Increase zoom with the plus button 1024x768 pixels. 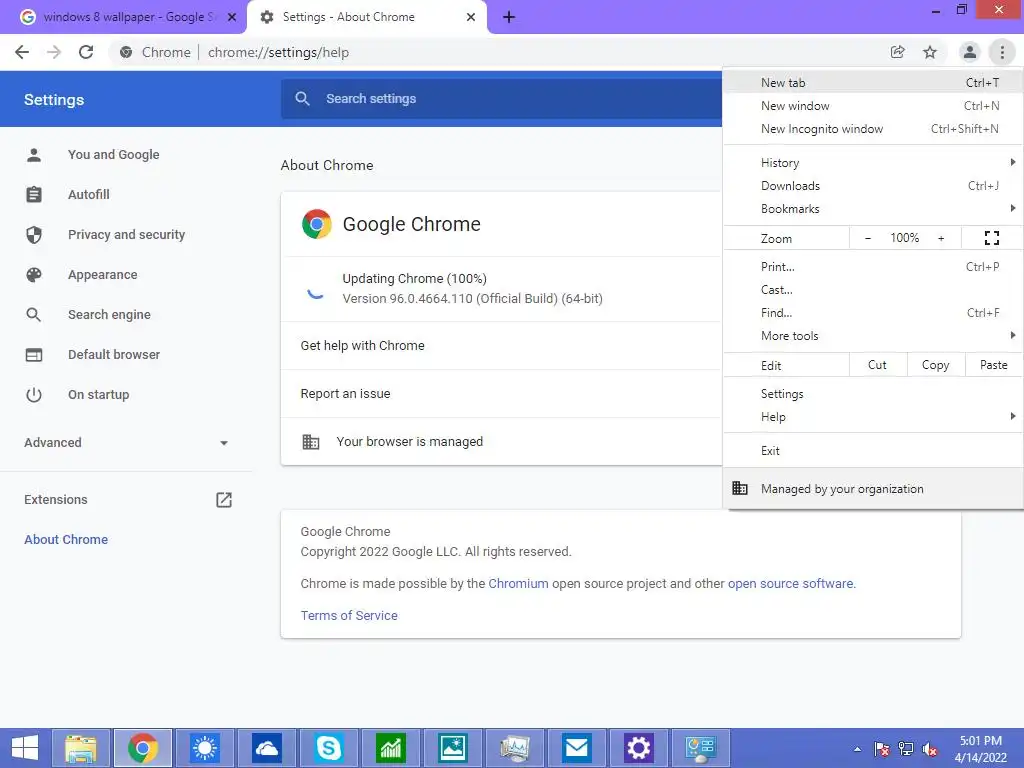[x=941, y=238]
